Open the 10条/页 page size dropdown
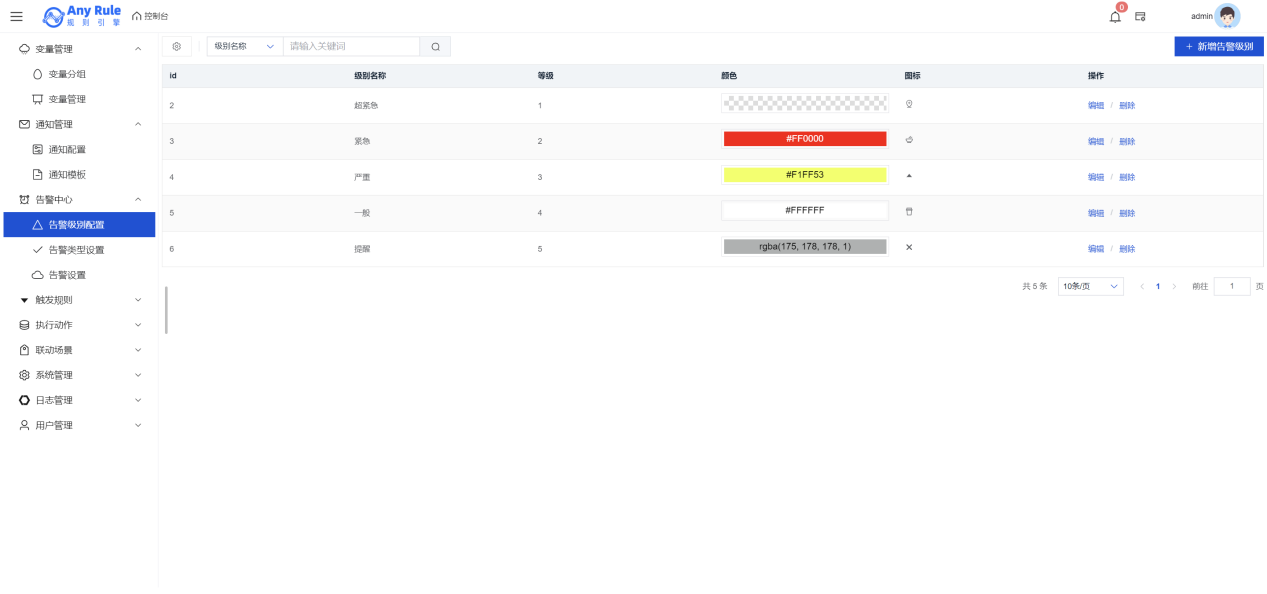Viewport: 1267px width, 594px height. point(1090,286)
